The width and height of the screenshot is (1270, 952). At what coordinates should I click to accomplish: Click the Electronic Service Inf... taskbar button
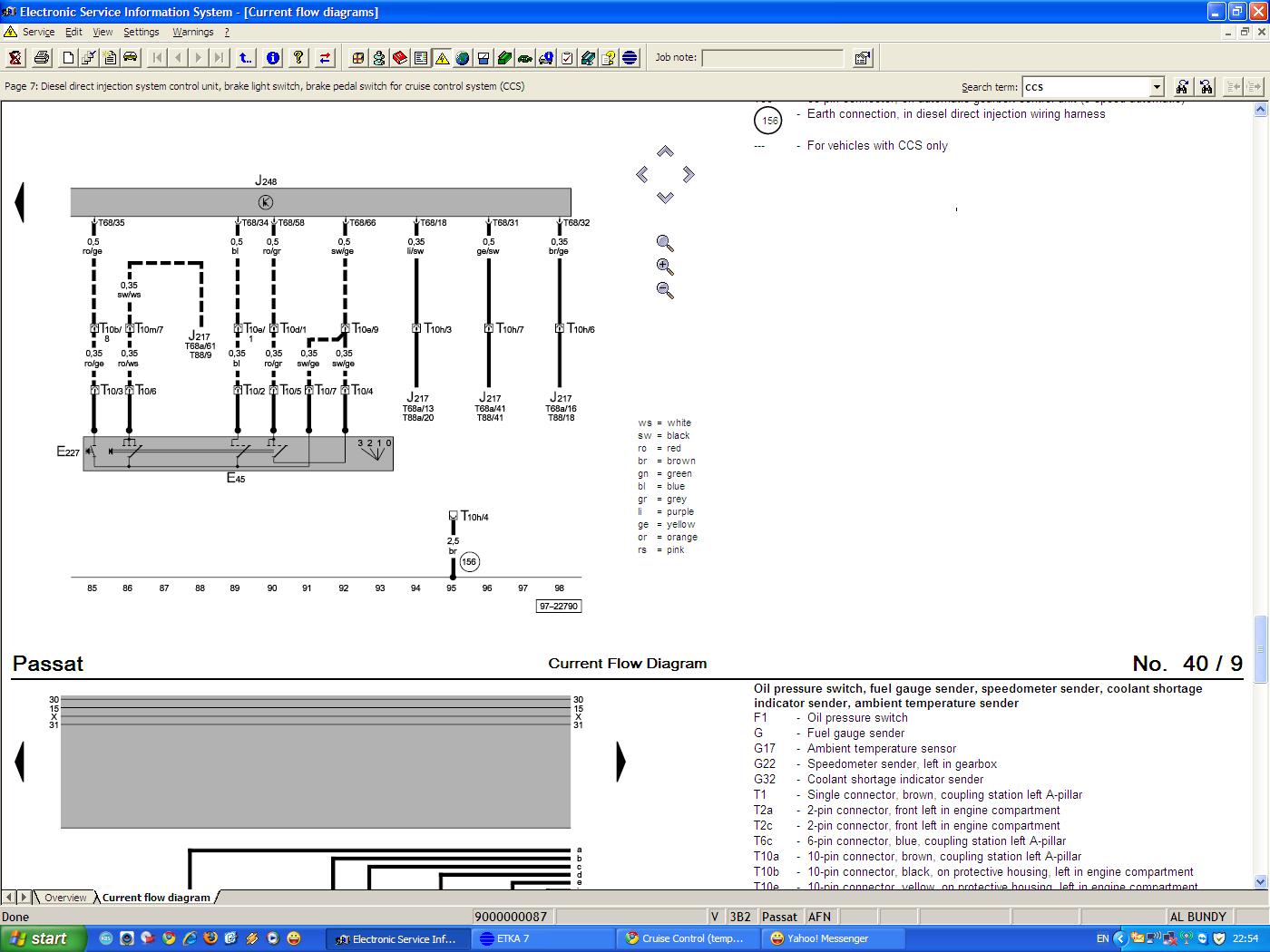click(398, 938)
